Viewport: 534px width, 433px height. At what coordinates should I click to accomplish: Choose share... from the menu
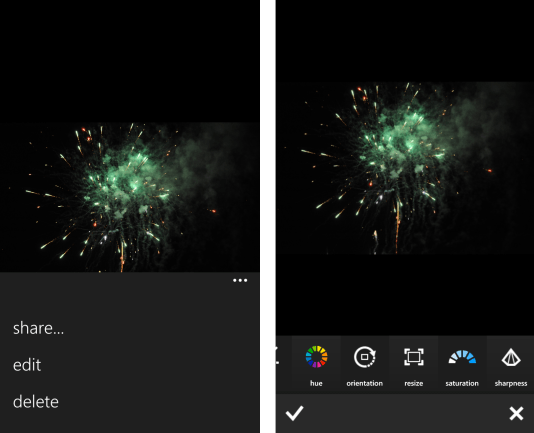(38, 328)
